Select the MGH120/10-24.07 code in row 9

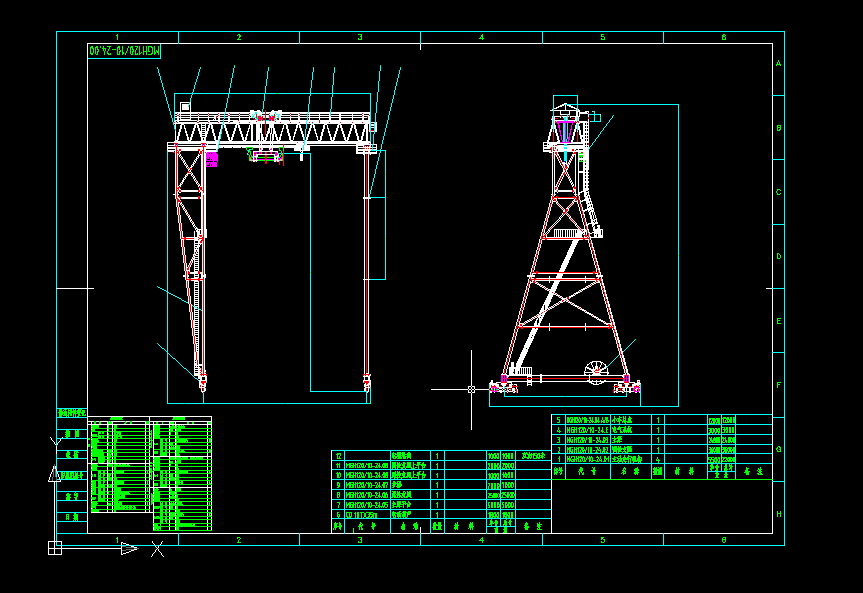(x=367, y=485)
